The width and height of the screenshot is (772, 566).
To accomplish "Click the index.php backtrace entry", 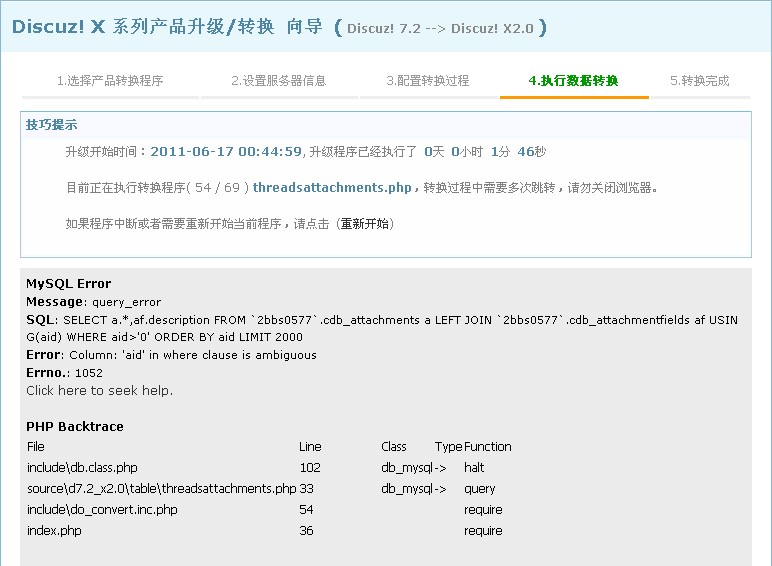I will point(54,531).
